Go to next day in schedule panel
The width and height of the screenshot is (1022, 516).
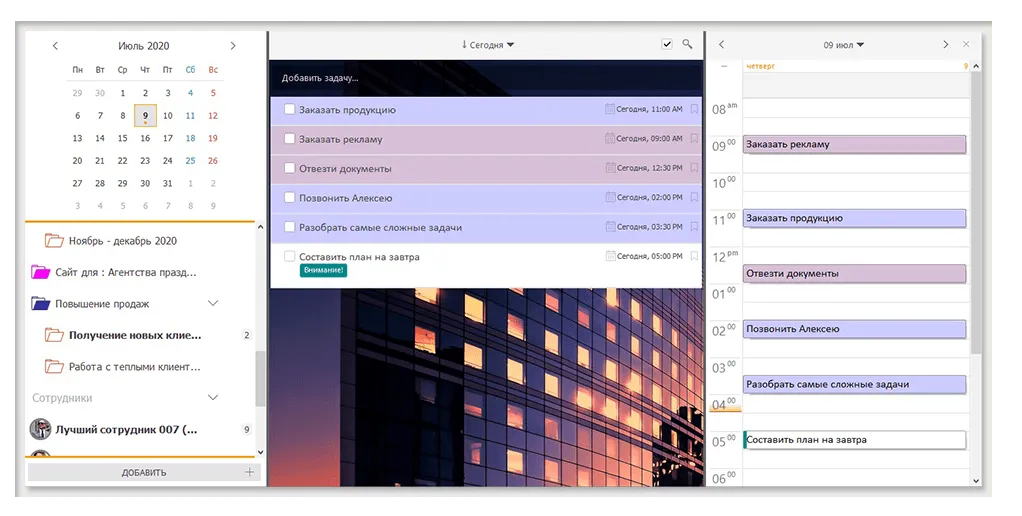(945, 45)
